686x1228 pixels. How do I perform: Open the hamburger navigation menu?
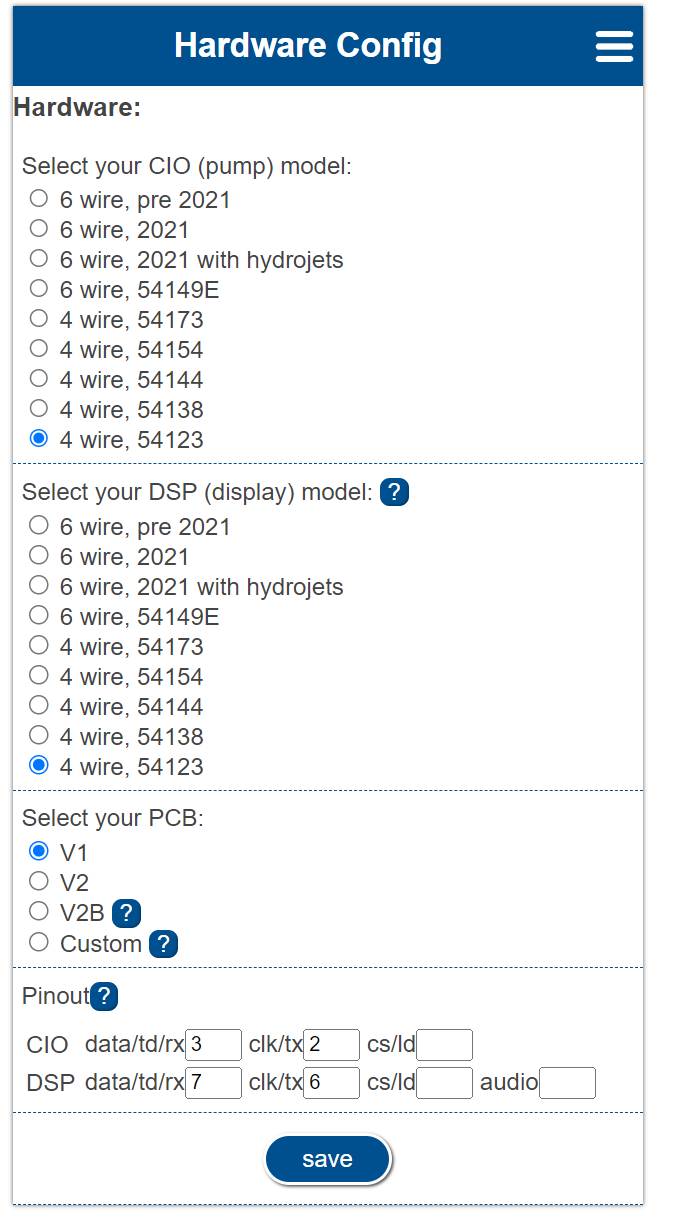point(614,46)
